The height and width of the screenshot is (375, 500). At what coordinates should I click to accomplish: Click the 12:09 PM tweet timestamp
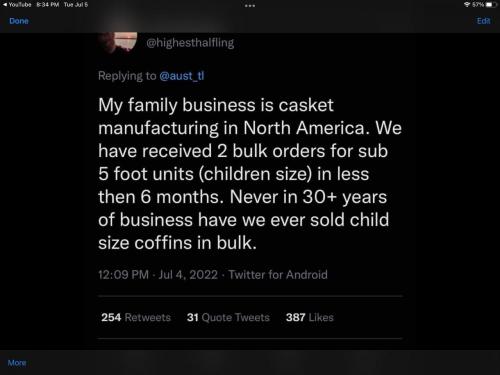[123, 275]
